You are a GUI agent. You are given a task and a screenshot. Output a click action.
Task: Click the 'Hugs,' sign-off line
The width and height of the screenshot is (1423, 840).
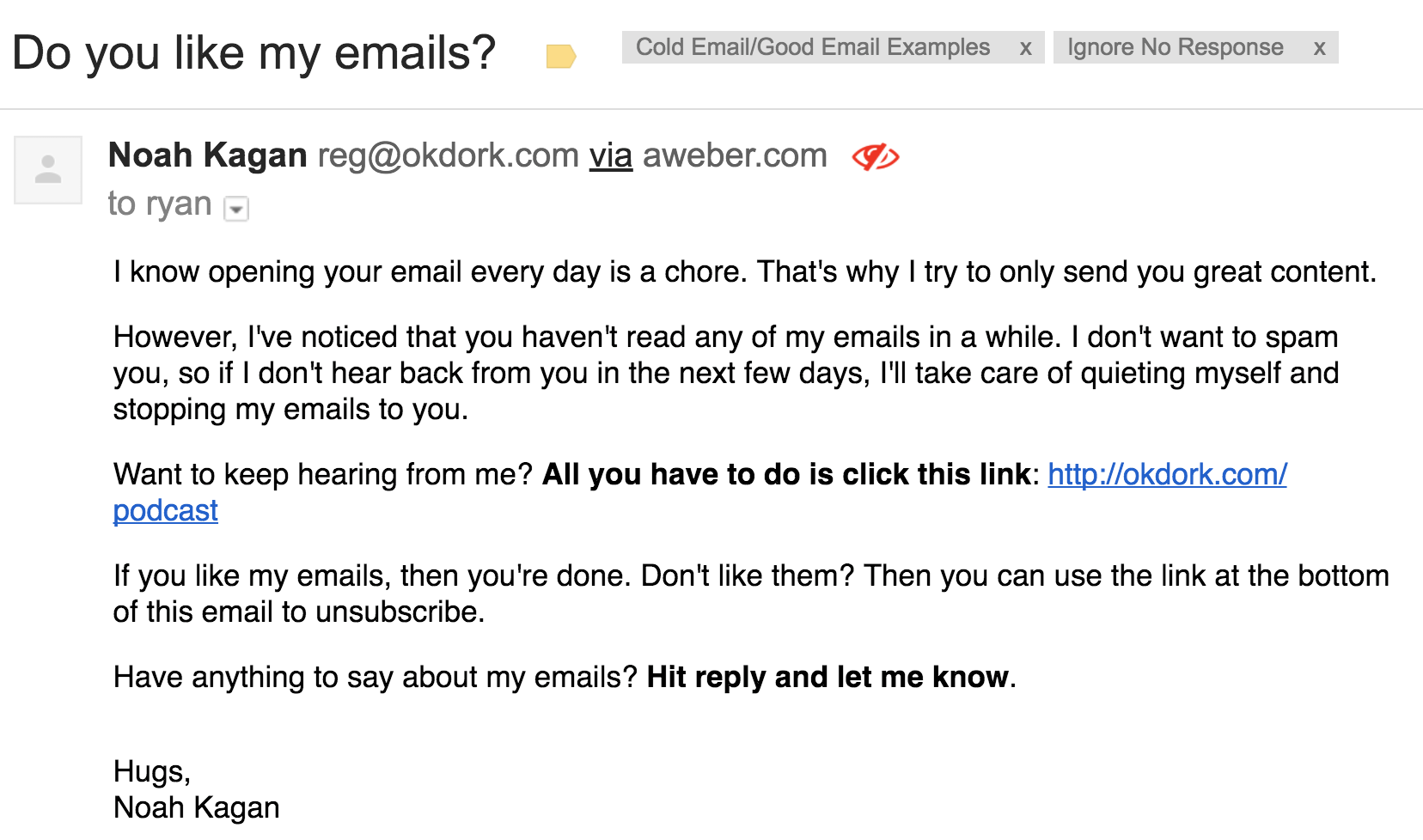pyautogui.click(x=152, y=771)
